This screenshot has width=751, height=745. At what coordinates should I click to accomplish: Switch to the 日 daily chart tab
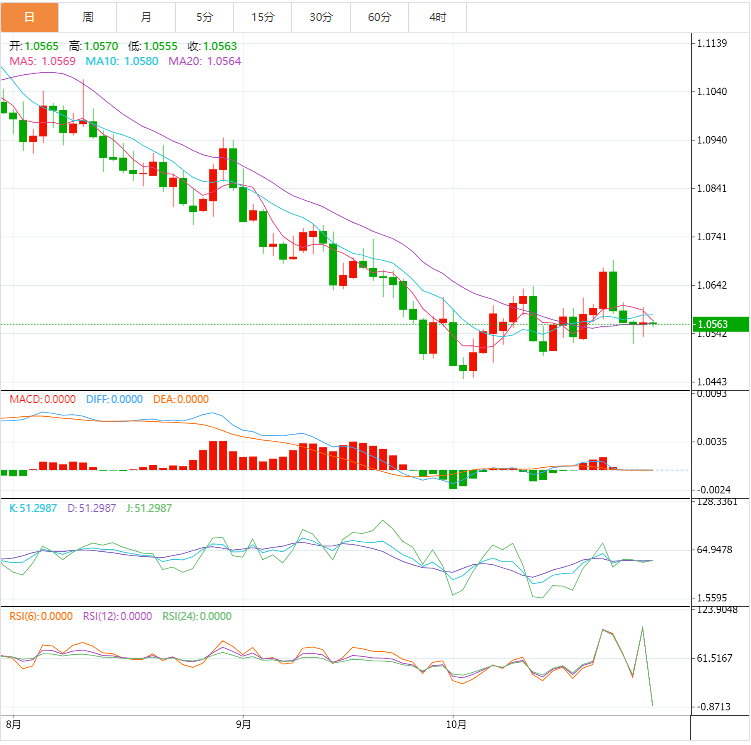pos(29,17)
